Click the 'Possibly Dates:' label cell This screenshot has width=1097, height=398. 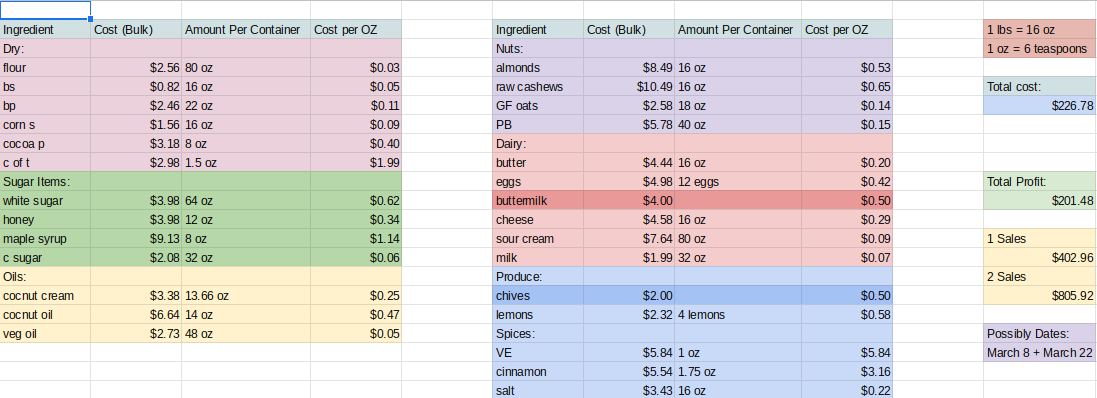tap(1040, 334)
